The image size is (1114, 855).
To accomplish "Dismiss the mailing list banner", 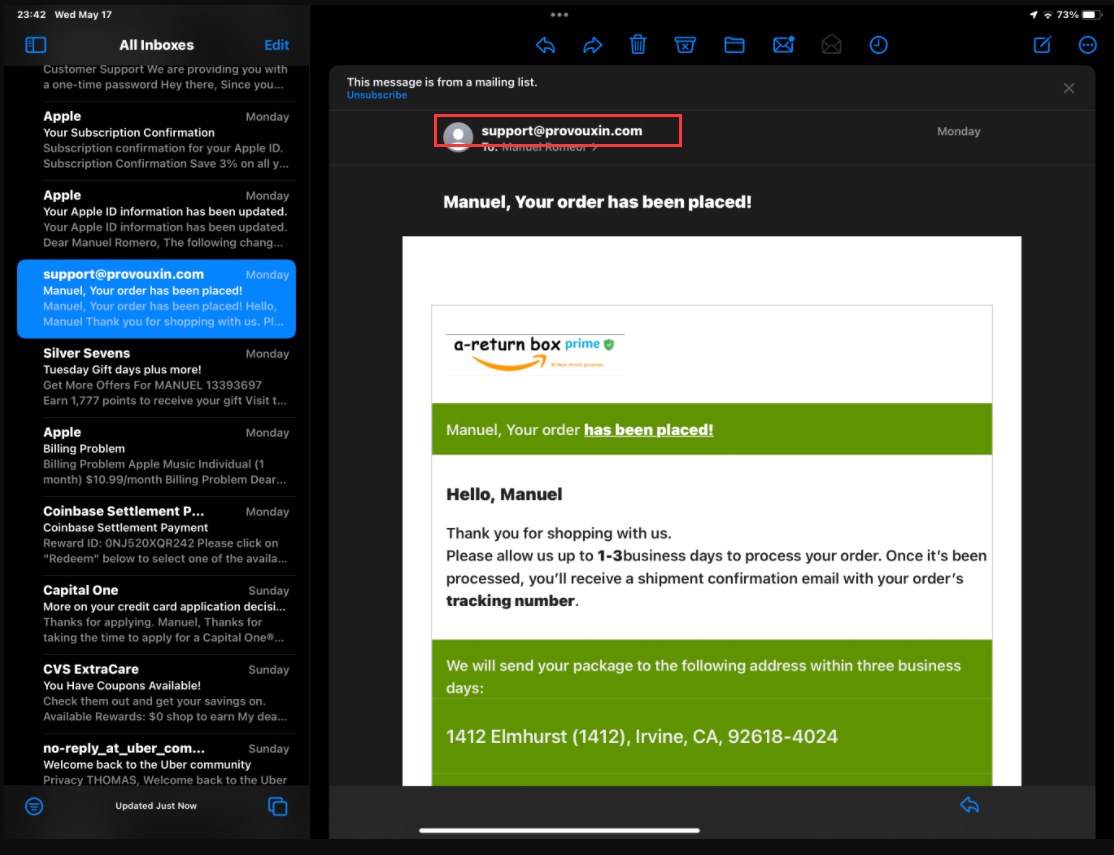I will pos(1069,88).
